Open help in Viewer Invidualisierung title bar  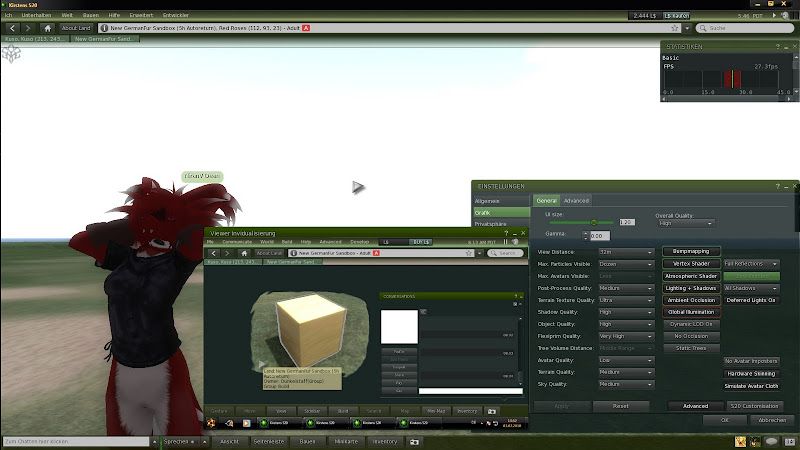click(506, 233)
